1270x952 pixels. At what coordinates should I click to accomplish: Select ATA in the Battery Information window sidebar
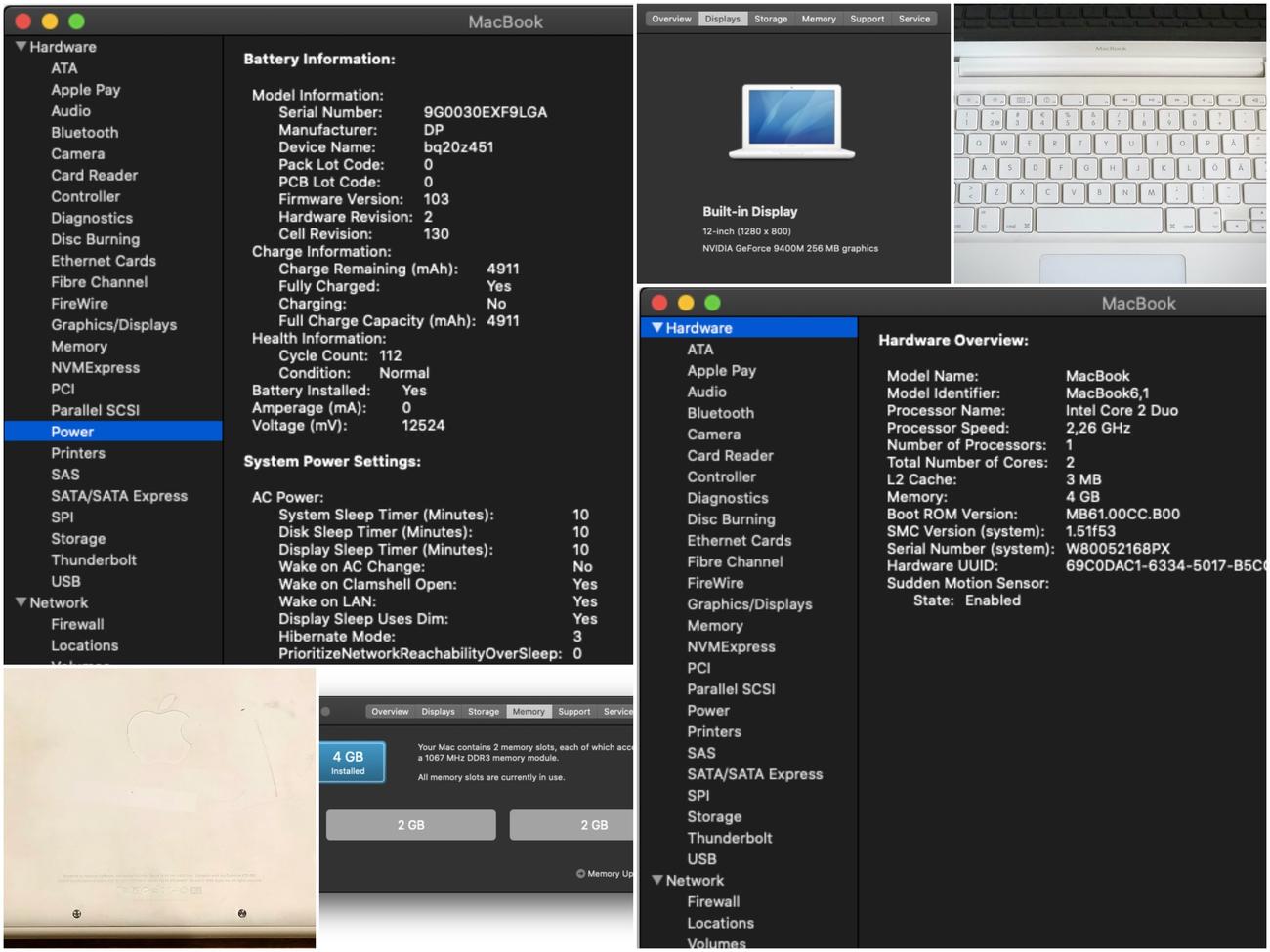[64, 68]
